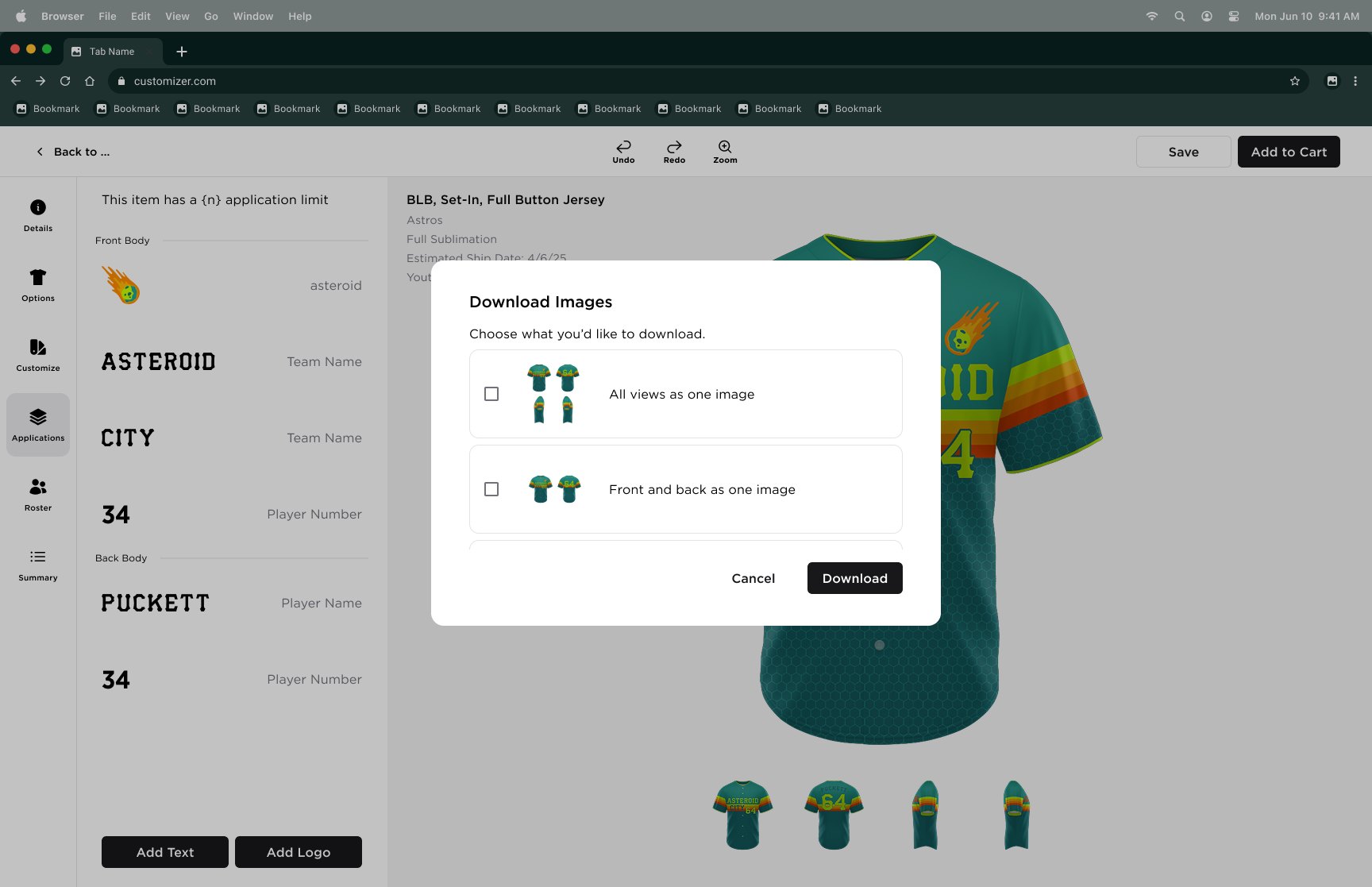Open the View menu
This screenshot has height=887, width=1372.
pos(177,16)
